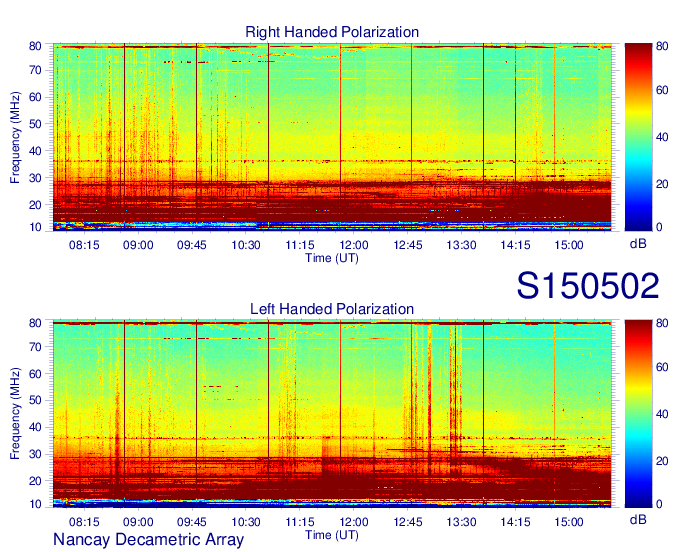Click Frequency (MHz) label of Right Handed plot
Image resolution: width=680 pixels, height=552 pixels.
[15, 137]
